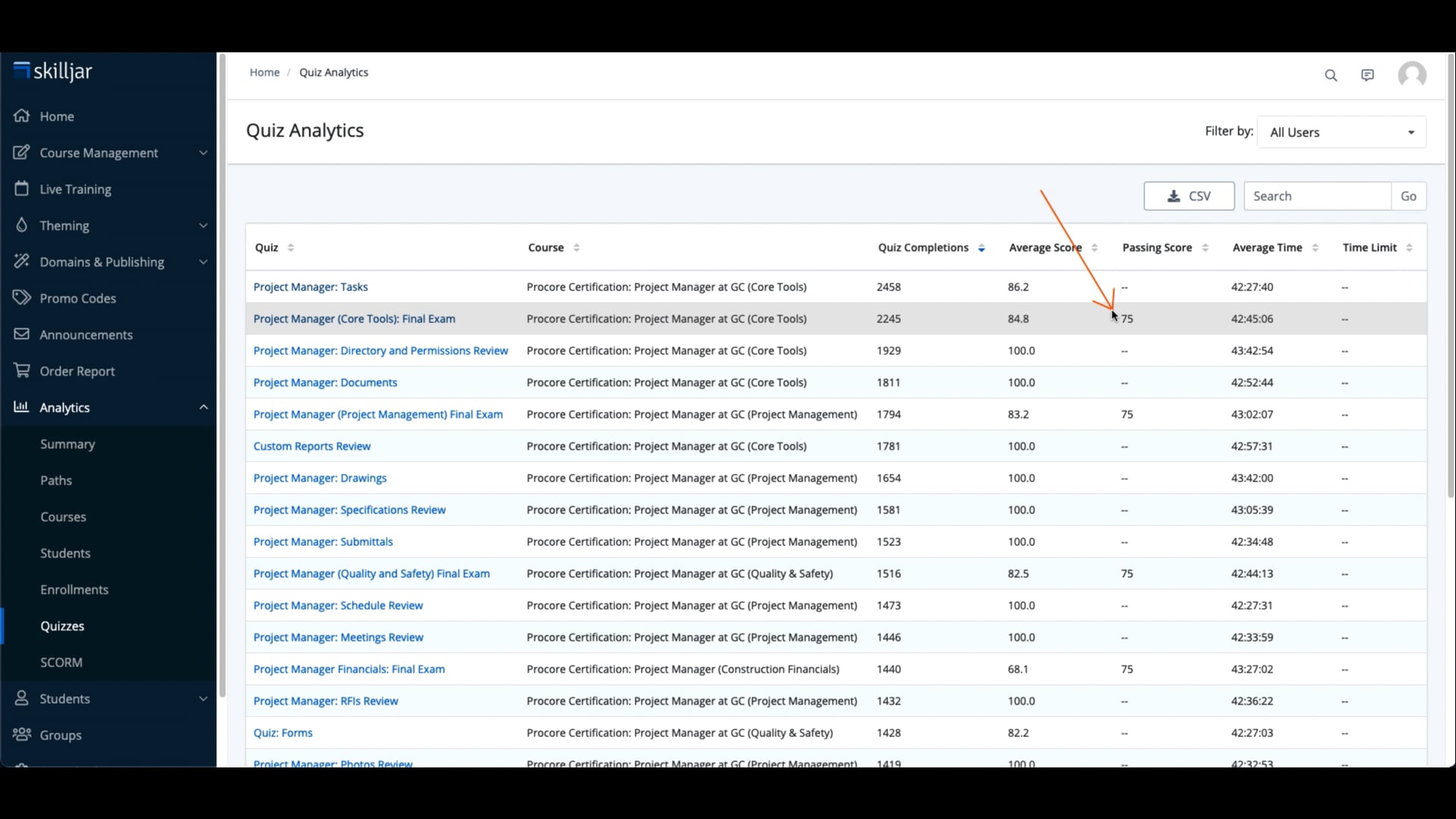Click the search magnifier icon in the header
This screenshot has width=1456, height=819.
[x=1332, y=75]
